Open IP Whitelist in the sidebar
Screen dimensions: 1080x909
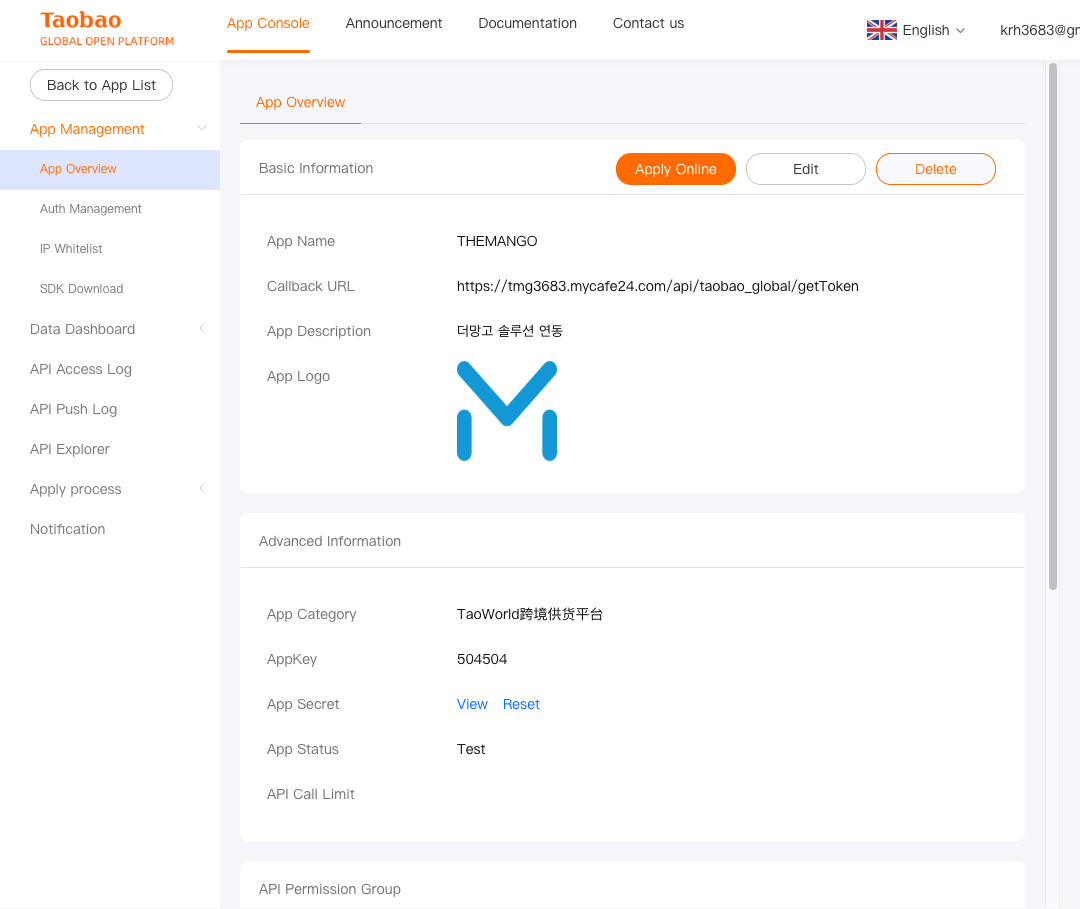pos(71,249)
